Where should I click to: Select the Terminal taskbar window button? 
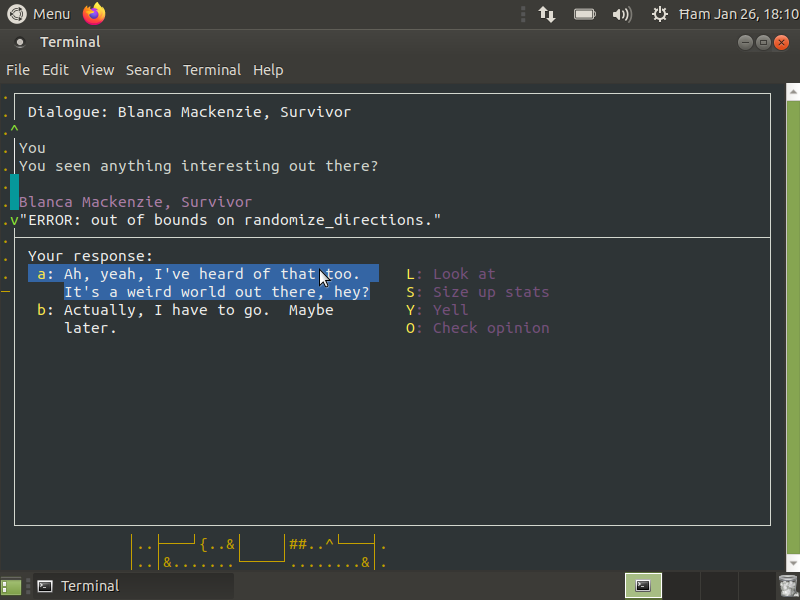point(134,586)
